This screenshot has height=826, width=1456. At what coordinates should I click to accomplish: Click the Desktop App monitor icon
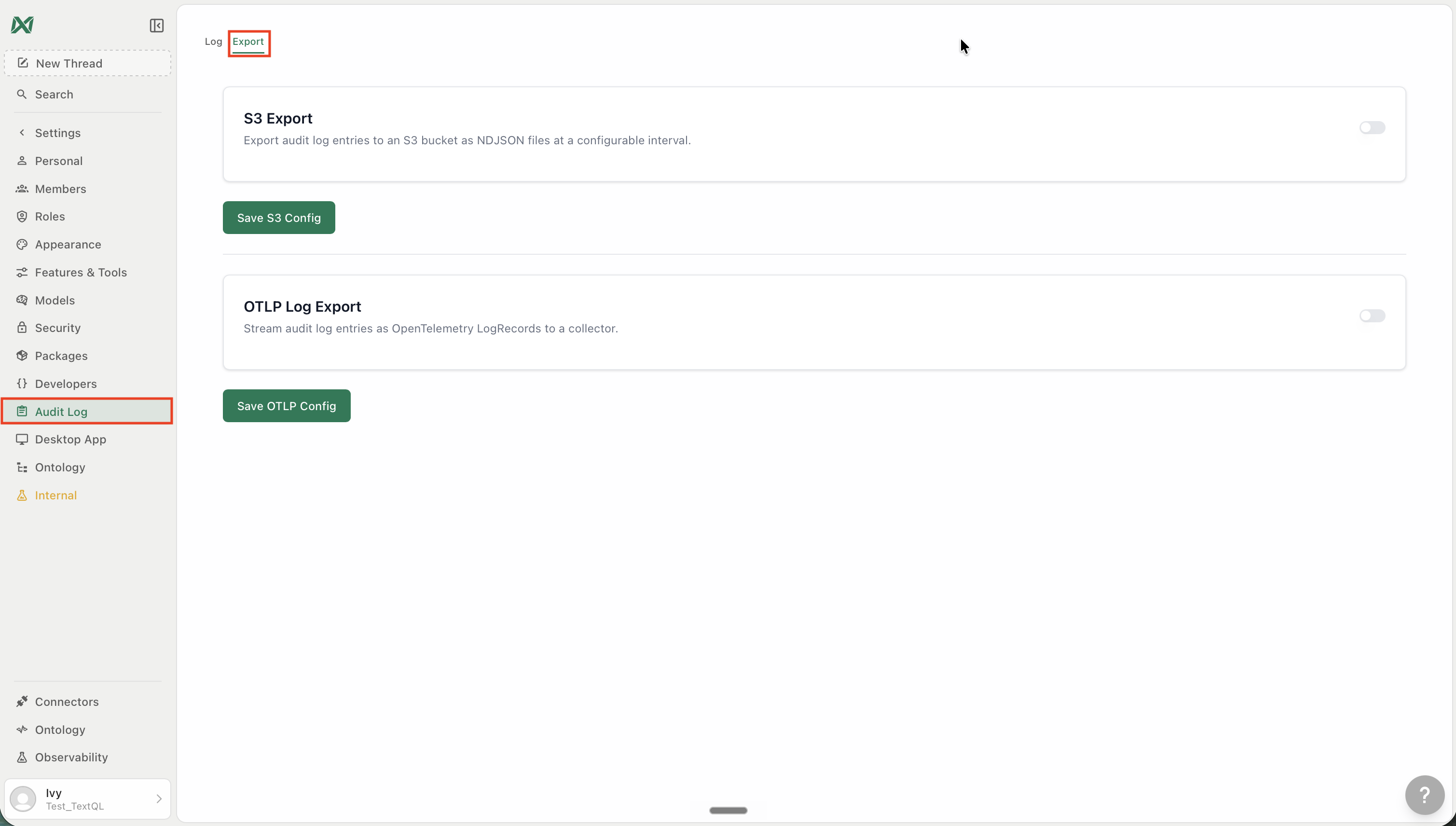click(22, 439)
